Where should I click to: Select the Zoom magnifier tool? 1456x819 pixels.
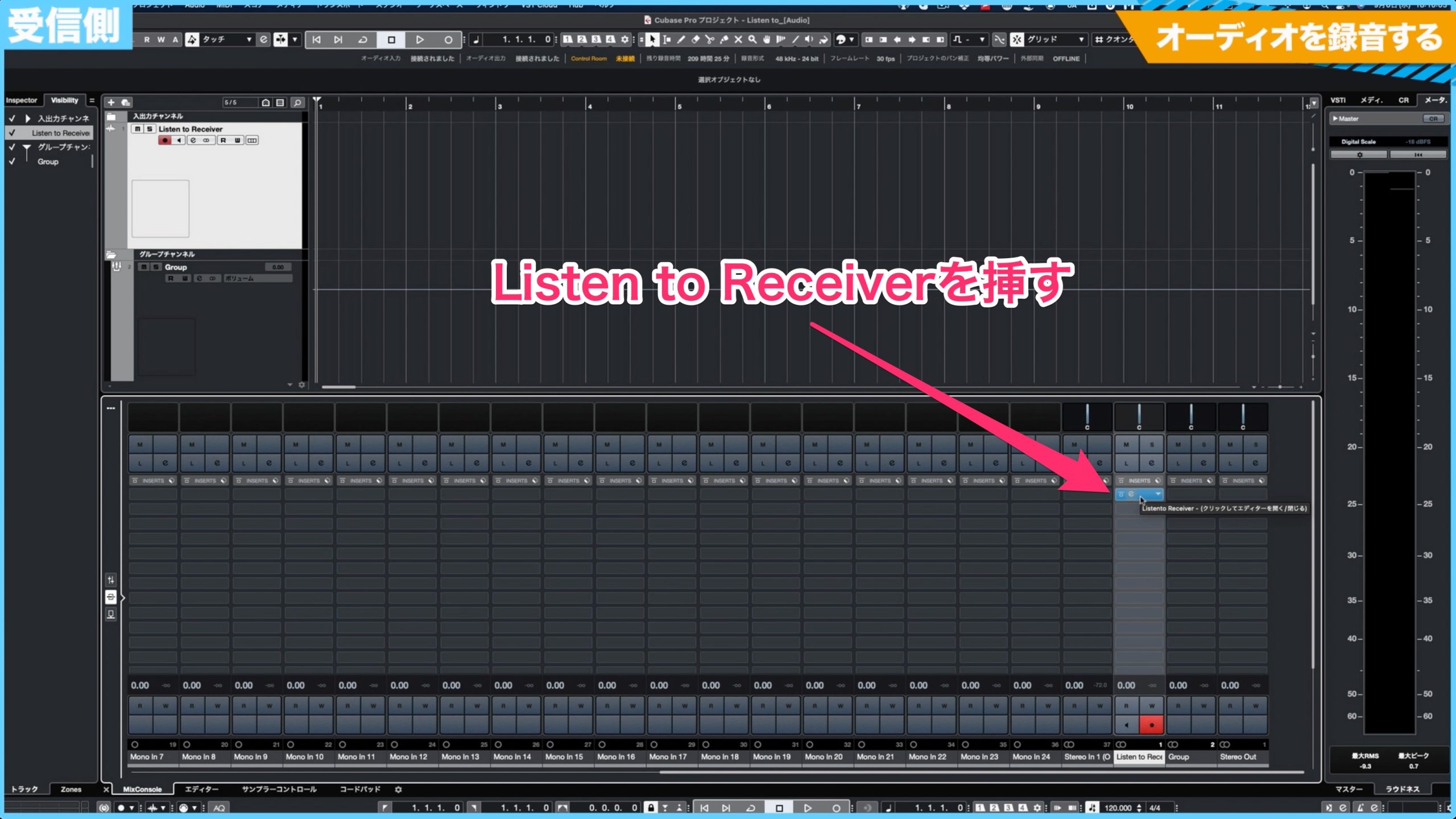click(x=752, y=39)
